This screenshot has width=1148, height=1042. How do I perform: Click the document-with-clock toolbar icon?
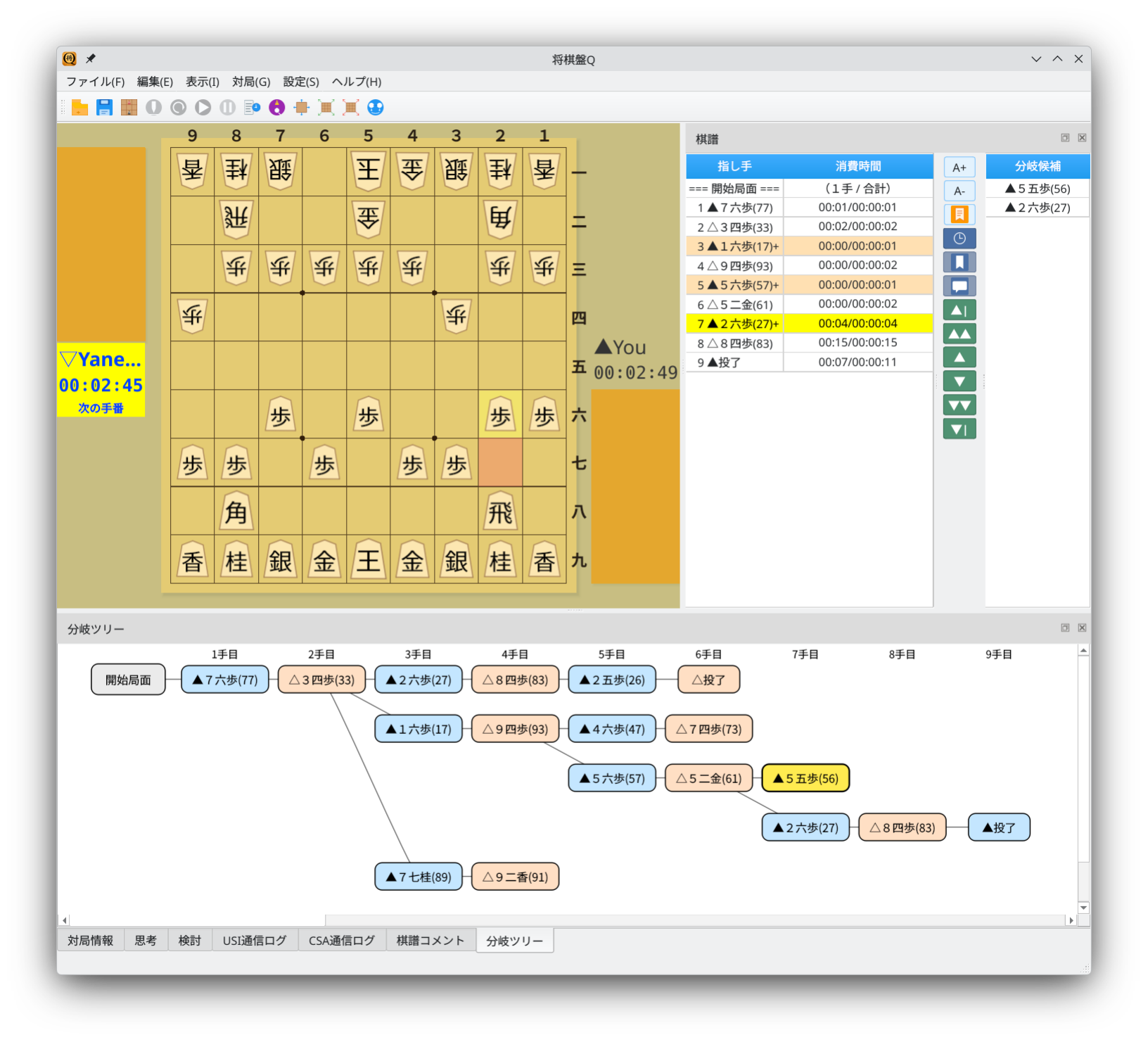(x=252, y=107)
